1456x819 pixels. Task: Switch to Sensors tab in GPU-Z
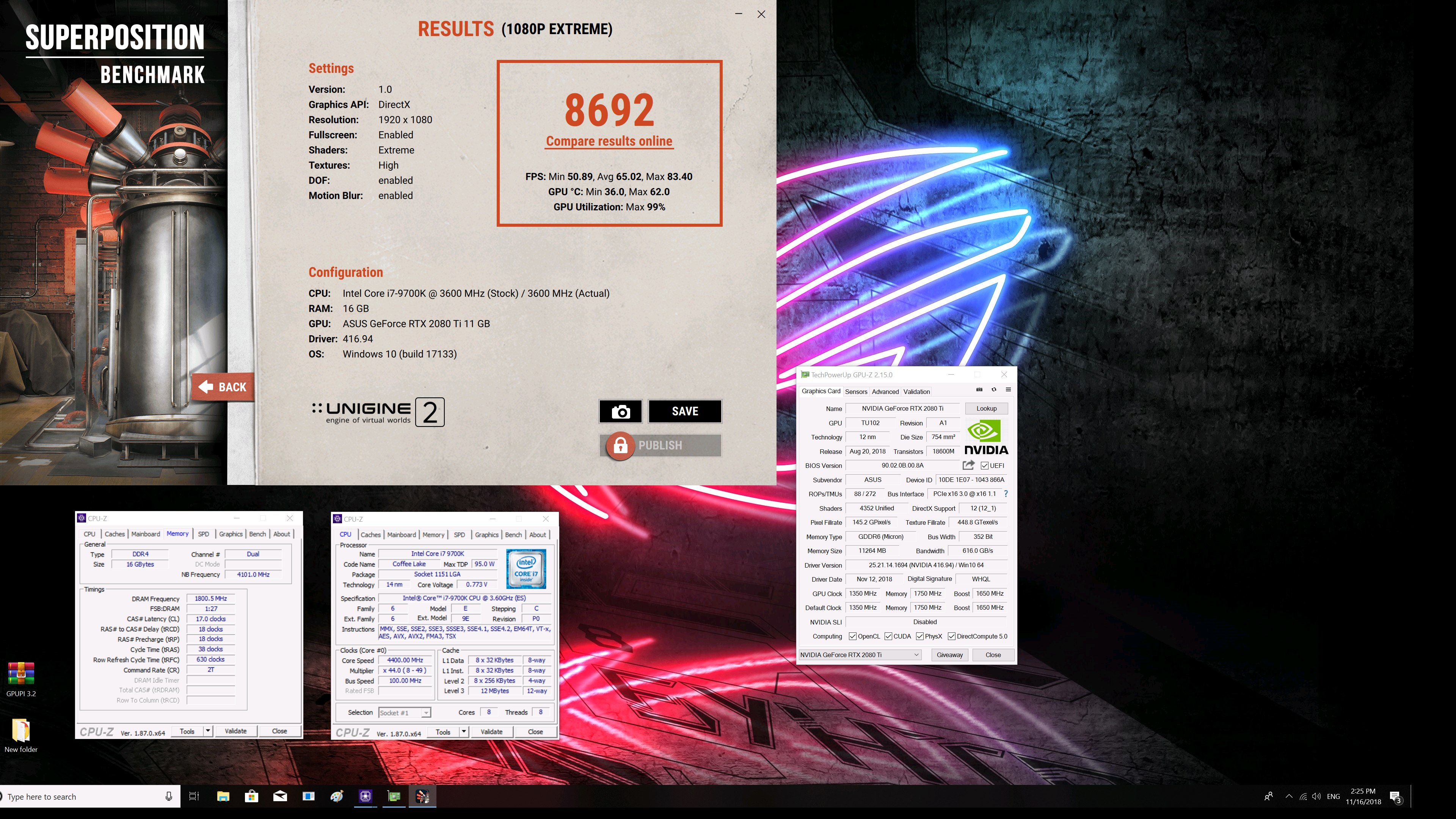pos(856,391)
